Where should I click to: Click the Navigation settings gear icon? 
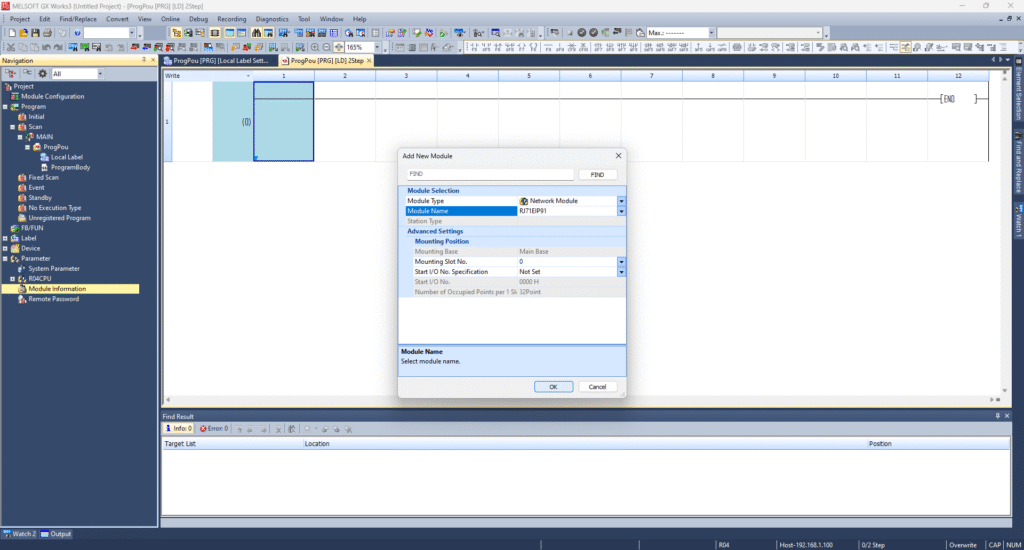pyautogui.click(x=42, y=74)
